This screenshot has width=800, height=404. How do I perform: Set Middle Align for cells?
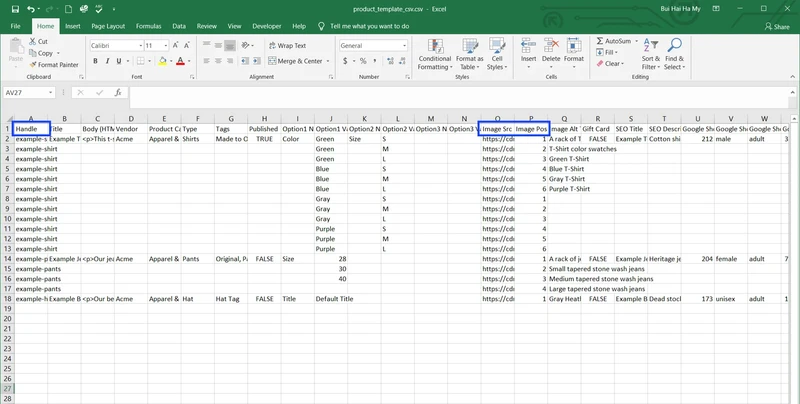click(x=218, y=45)
